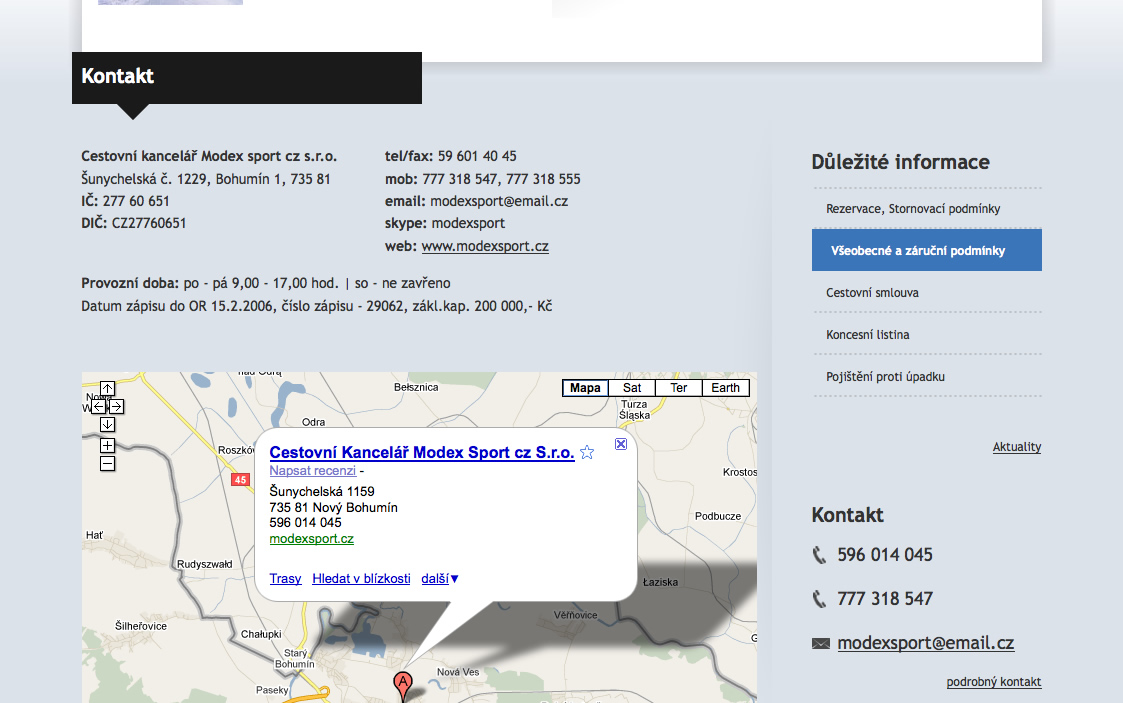Pan the map up with arrow button

coord(107,389)
